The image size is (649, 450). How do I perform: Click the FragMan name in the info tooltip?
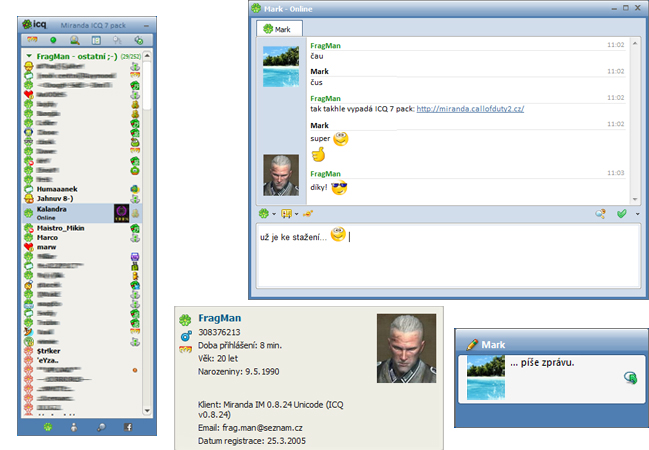pyautogui.click(x=219, y=318)
